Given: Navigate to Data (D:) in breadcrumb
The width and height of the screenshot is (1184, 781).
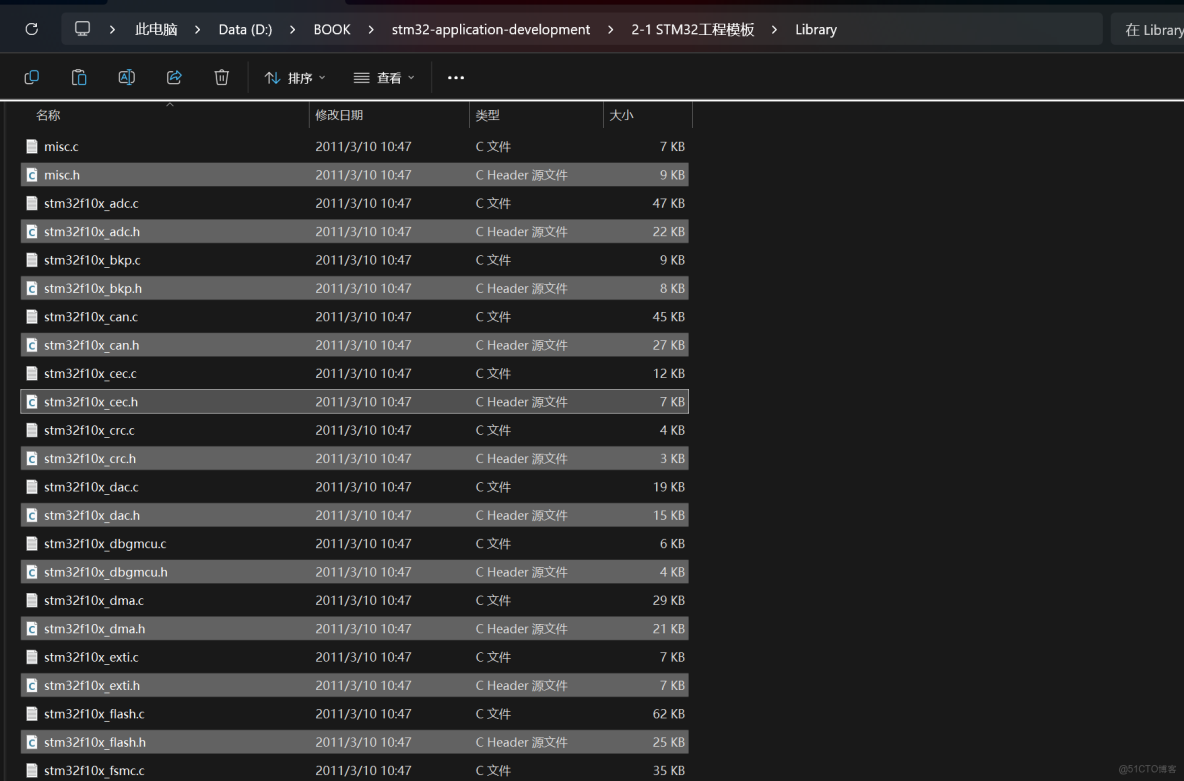Looking at the screenshot, I should coord(245,29).
